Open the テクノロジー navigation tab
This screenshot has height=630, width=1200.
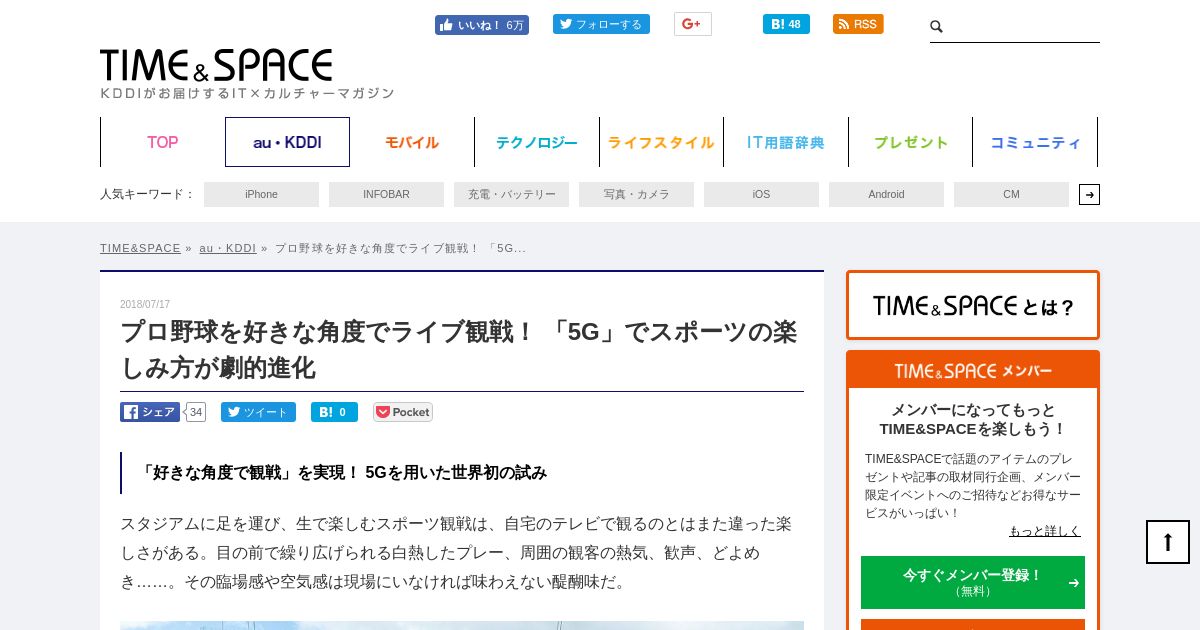click(x=537, y=142)
